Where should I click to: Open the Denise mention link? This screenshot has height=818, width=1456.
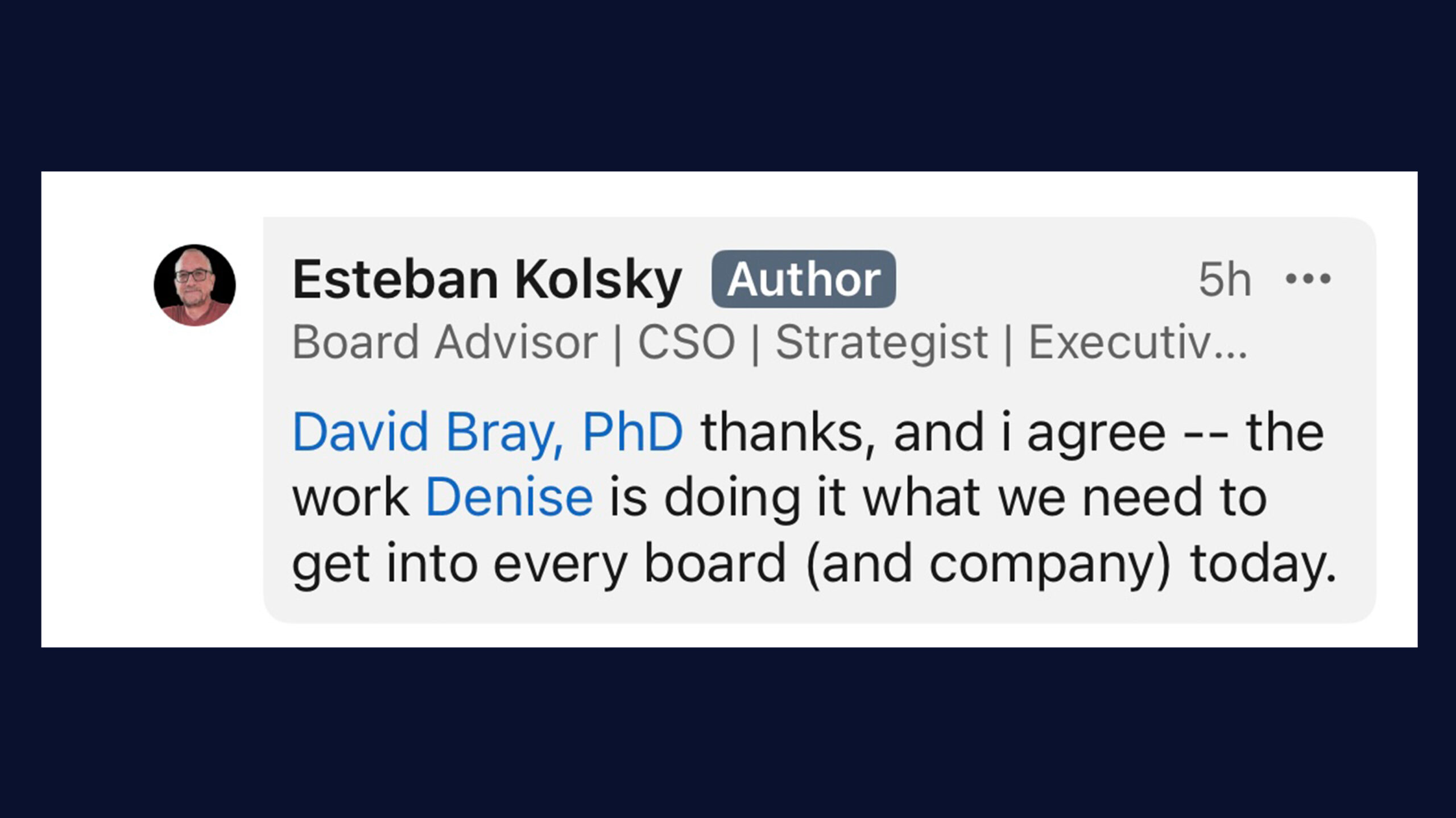coord(509,498)
